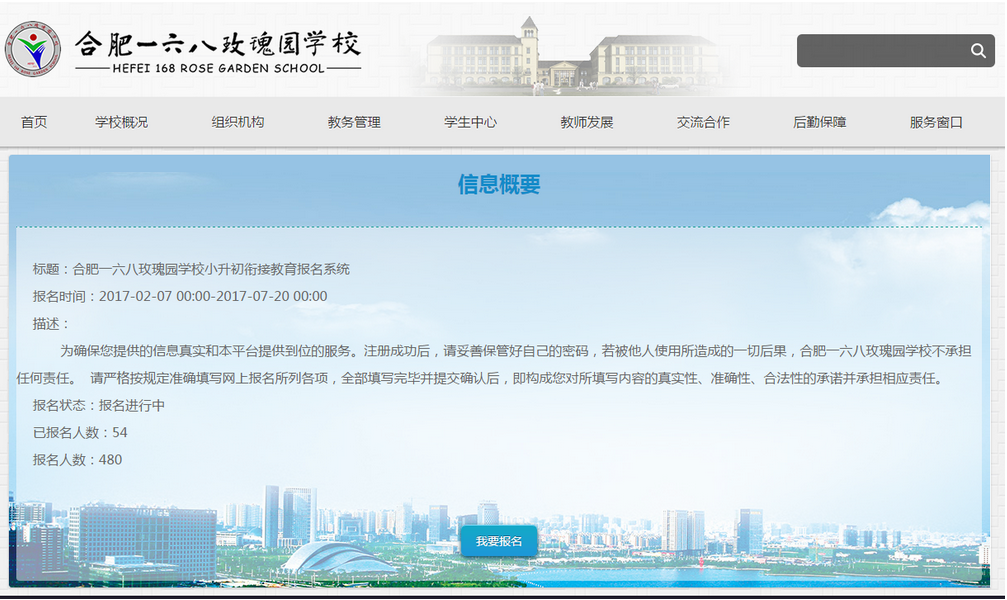This screenshot has height=600, width=1007.
Task: Click the 报名状态 status line
Action: pyautogui.click(x=99, y=405)
